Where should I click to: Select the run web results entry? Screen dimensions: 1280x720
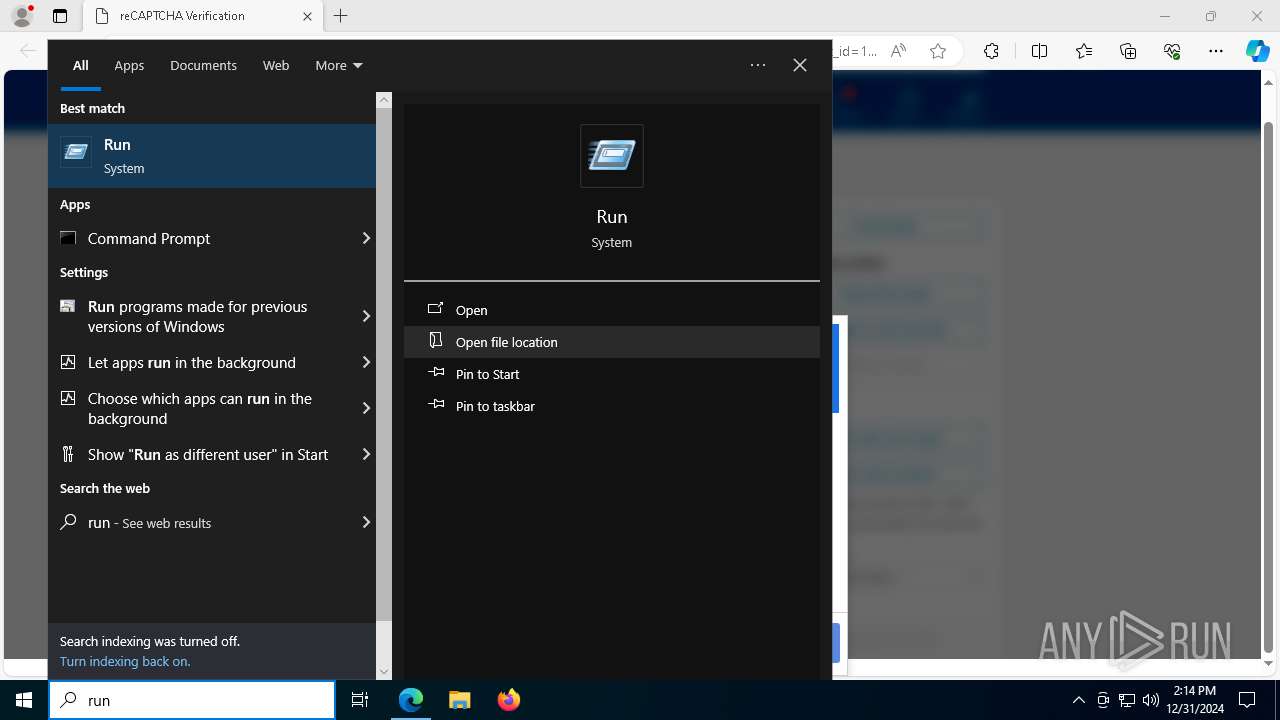point(200,522)
